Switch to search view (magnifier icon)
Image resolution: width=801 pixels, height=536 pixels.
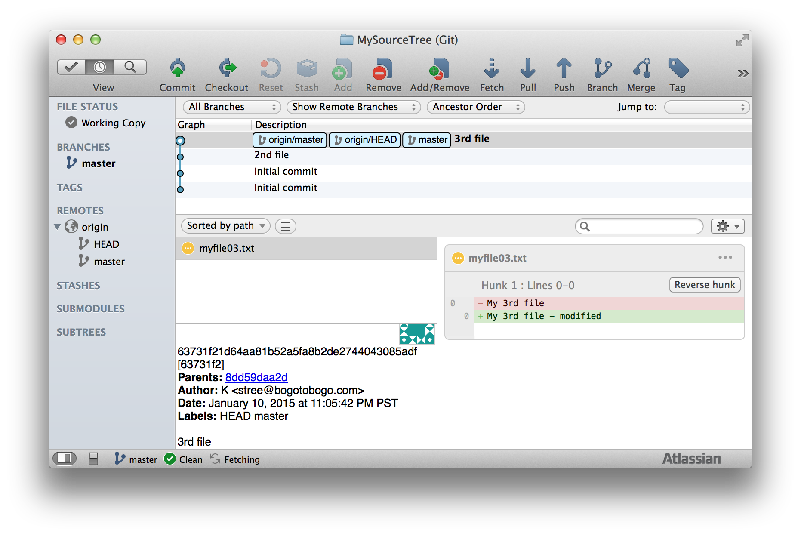(130, 67)
